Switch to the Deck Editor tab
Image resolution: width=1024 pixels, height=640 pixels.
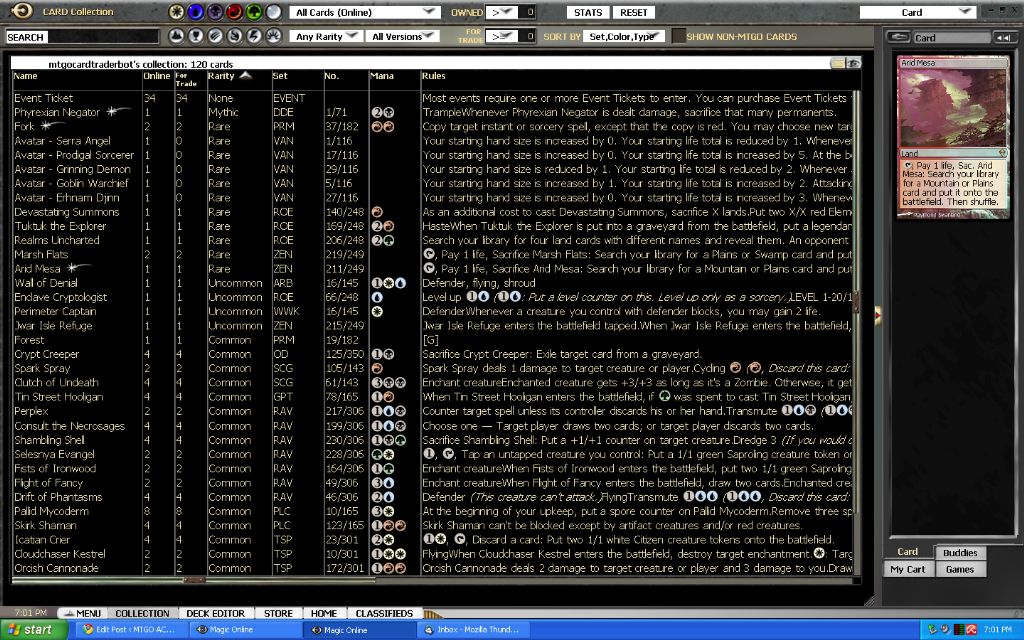click(x=214, y=613)
